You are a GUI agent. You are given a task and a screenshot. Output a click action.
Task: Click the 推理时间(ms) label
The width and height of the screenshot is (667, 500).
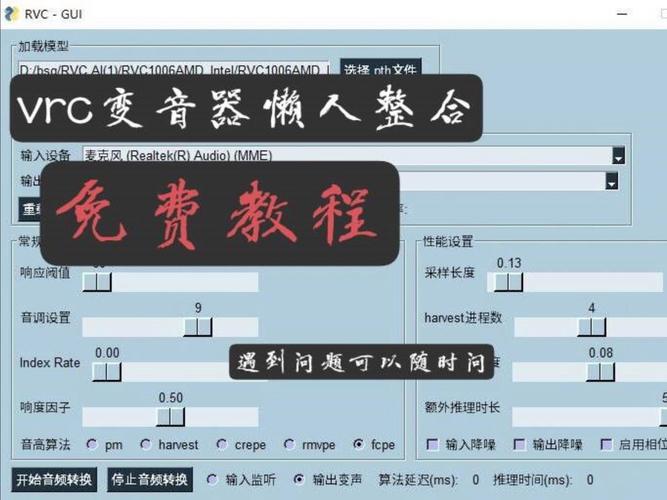pyautogui.click(x=533, y=480)
